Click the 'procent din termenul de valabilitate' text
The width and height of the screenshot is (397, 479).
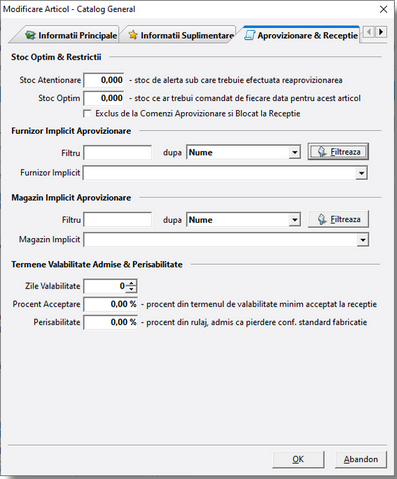(x=259, y=304)
